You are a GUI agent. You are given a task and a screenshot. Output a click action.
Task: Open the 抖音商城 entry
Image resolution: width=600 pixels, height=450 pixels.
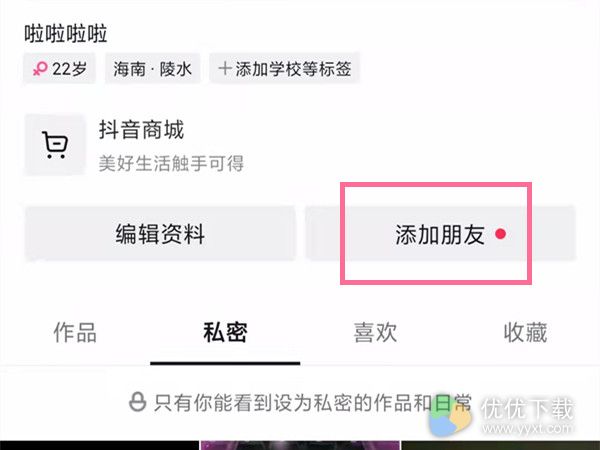click(142, 130)
